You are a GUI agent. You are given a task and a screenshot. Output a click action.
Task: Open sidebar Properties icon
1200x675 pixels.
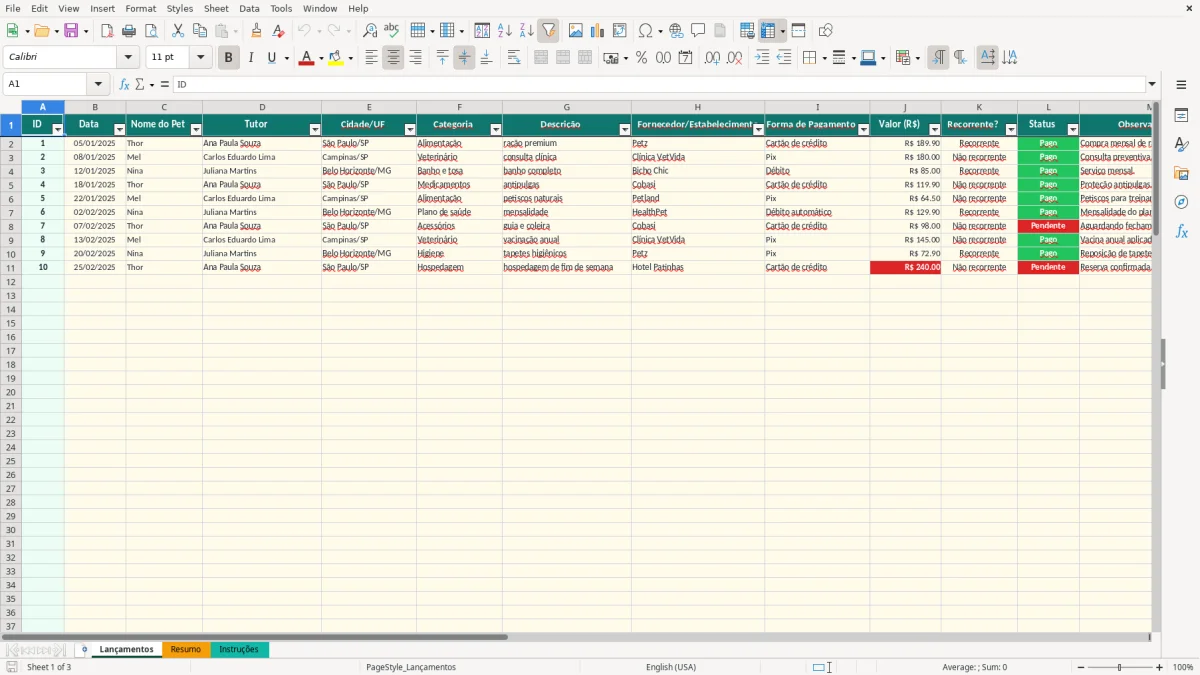pos(1181,115)
